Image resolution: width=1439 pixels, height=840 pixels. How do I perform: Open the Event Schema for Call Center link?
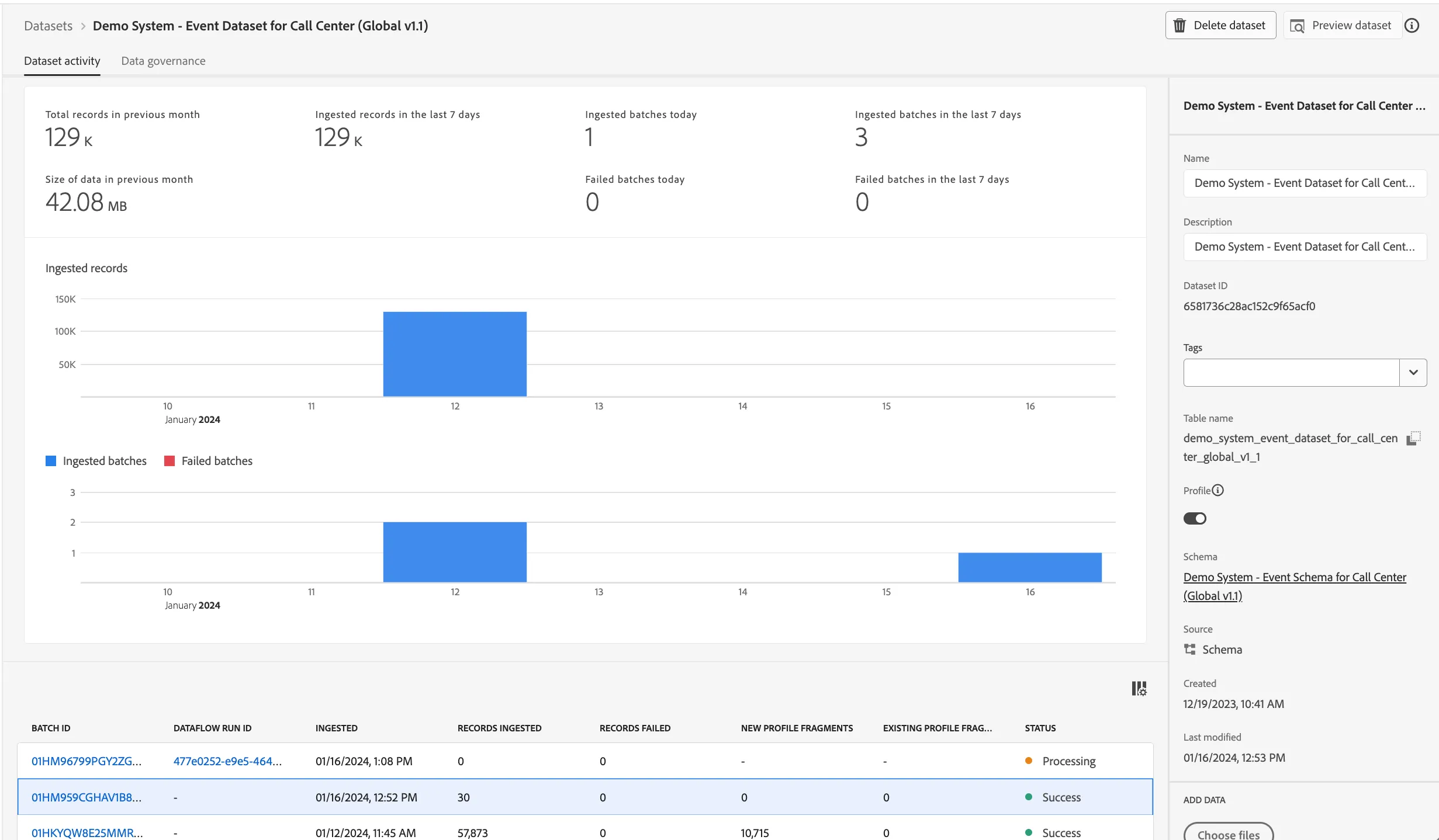[x=1295, y=586]
